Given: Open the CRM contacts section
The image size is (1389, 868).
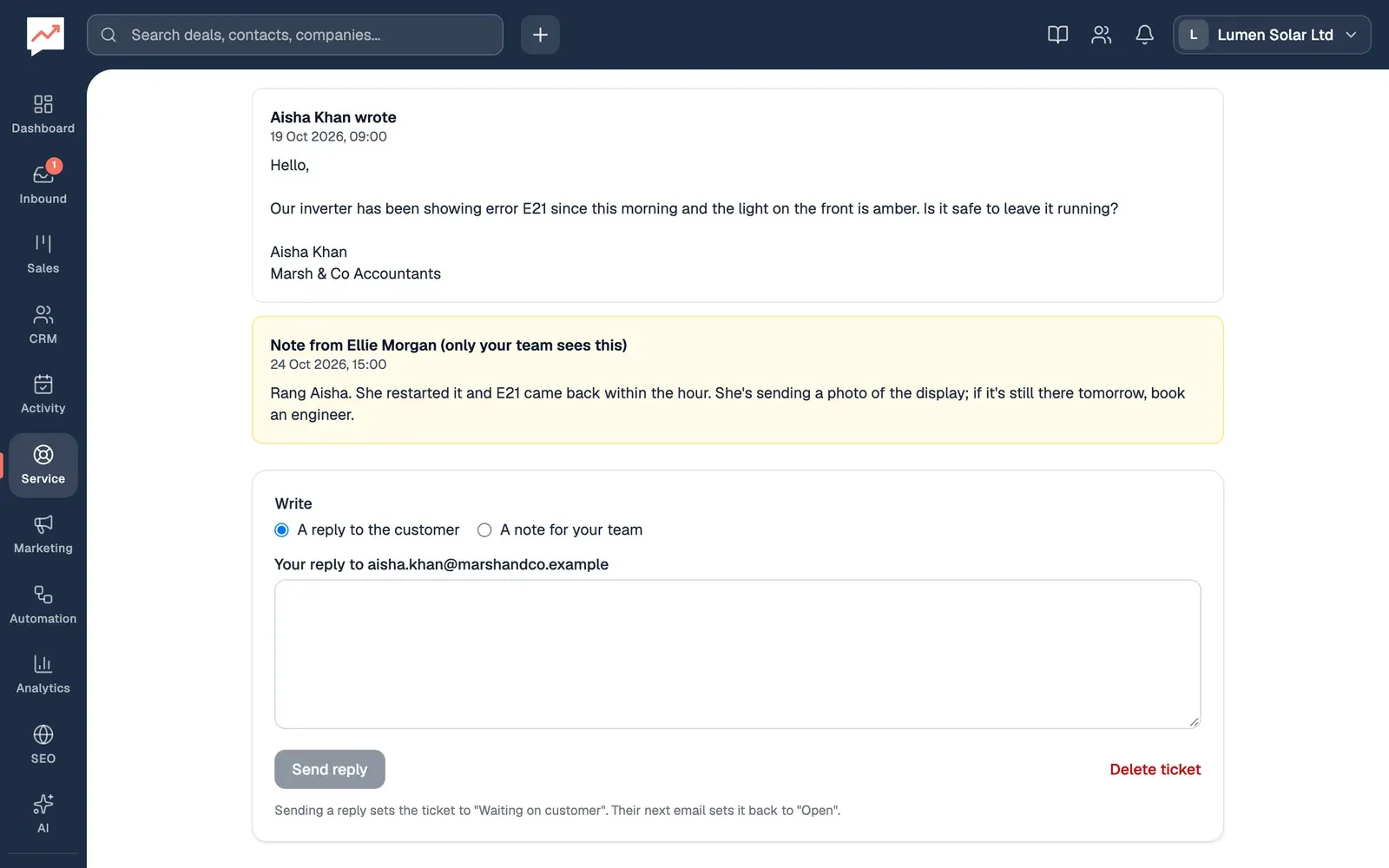Looking at the screenshot, I should [x=43, y=325].
